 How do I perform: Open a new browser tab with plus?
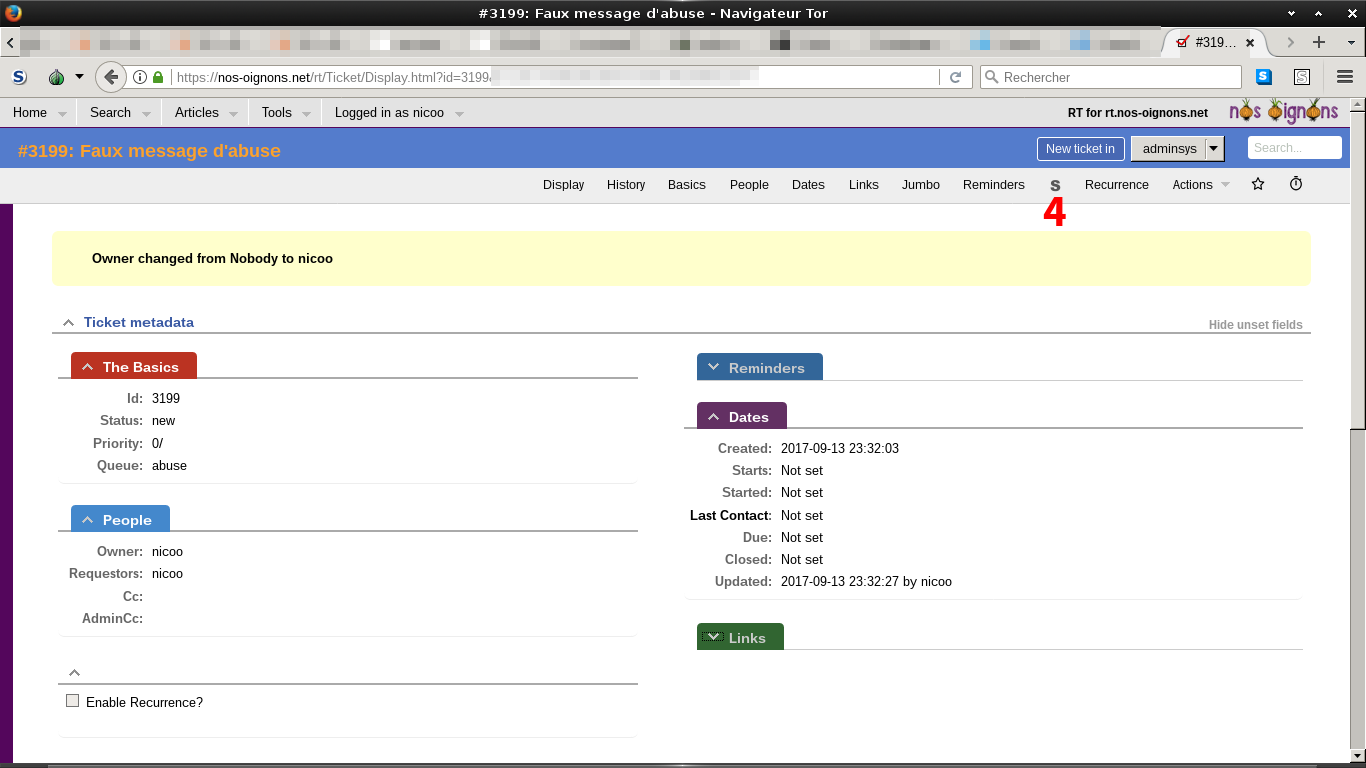point(1319,42)
